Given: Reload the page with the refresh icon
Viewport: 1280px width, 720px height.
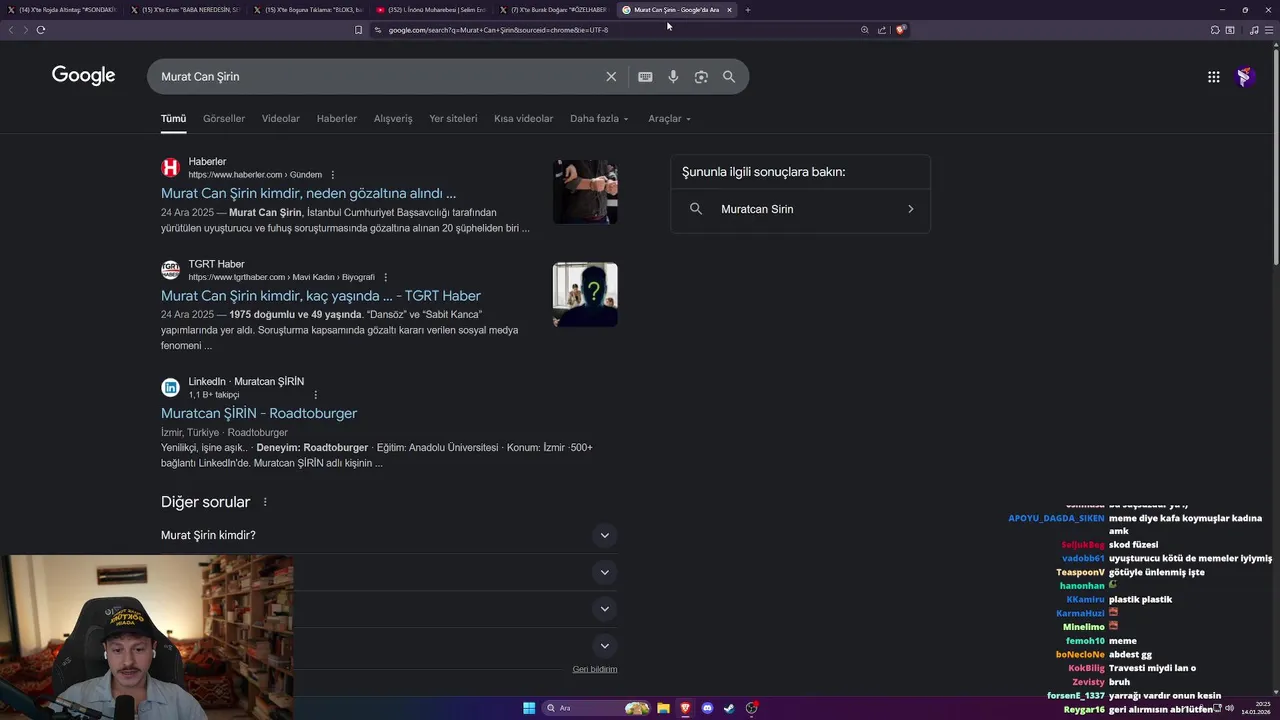Looking at the screenshot, I should pos(41,30).
